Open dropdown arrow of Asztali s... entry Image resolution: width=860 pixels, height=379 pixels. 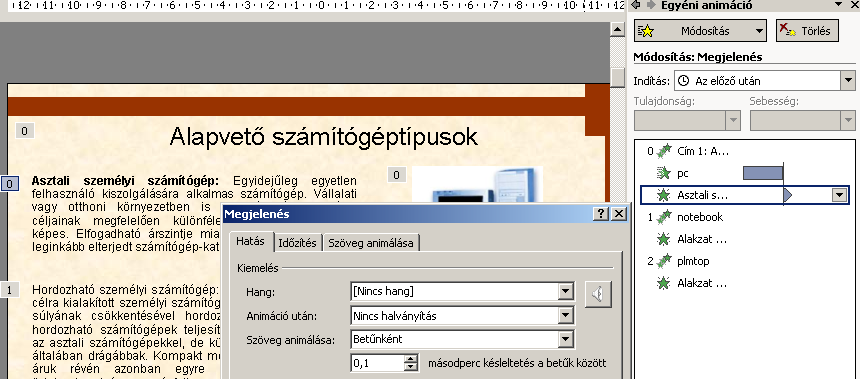(x=839, y=195)
